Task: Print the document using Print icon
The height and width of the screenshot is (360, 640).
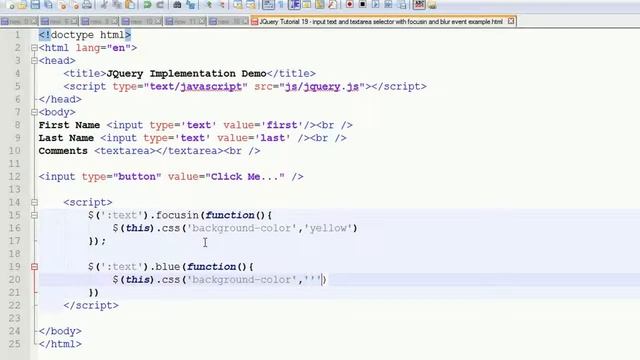Action: (x=87, y=5)
